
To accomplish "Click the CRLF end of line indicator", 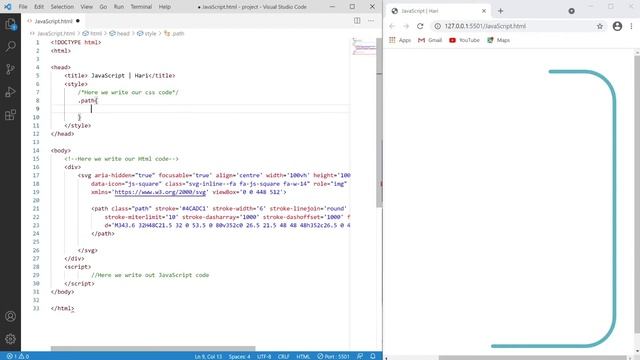I will (284, 356).
